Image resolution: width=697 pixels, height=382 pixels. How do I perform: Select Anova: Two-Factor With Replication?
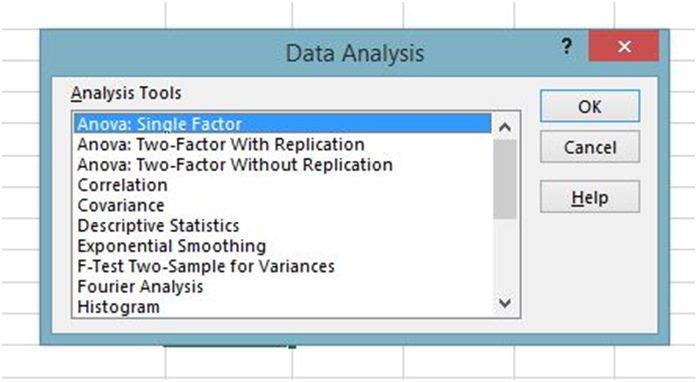(283, 144)
